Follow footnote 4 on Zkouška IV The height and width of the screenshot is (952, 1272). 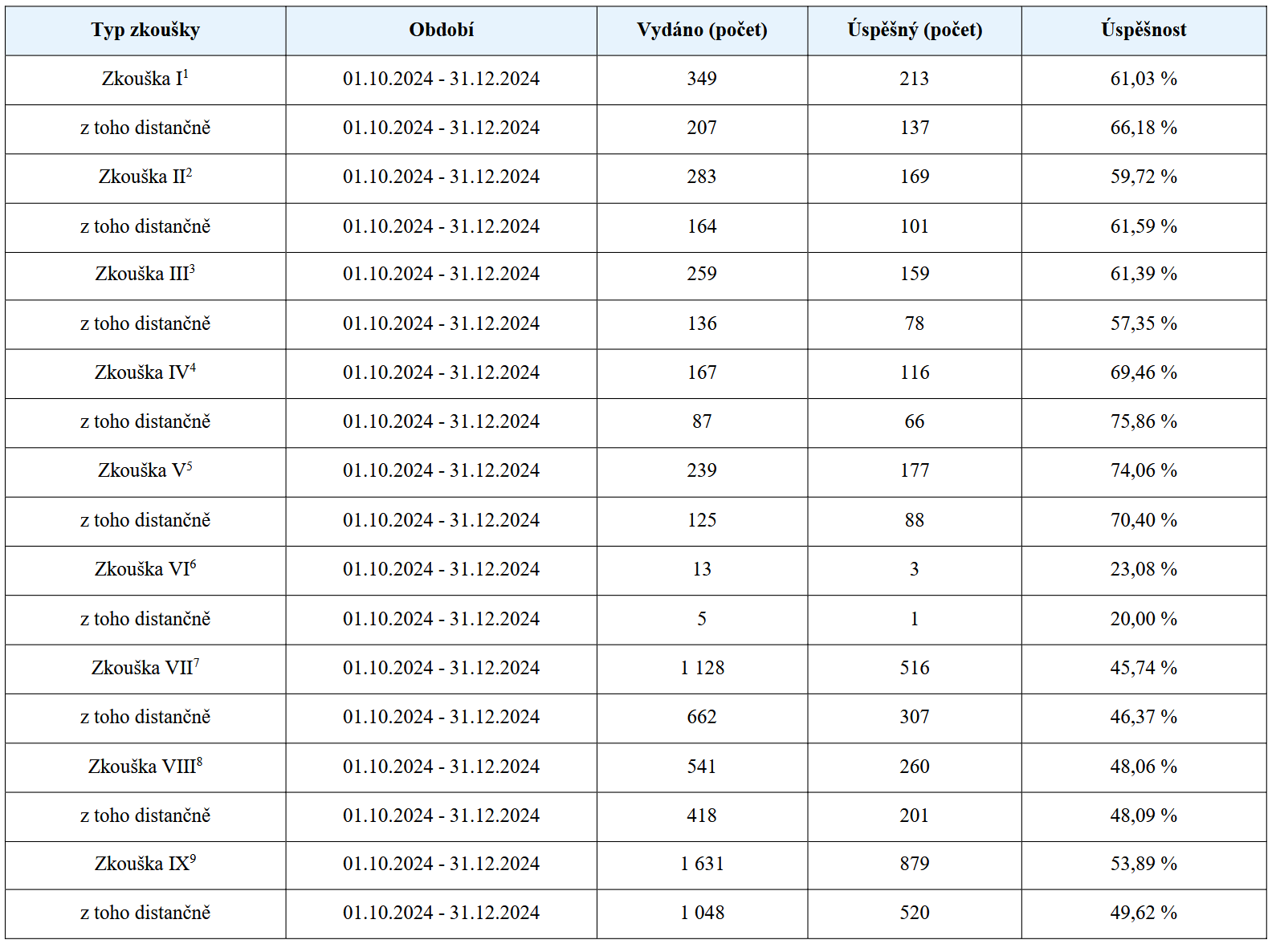193,367
